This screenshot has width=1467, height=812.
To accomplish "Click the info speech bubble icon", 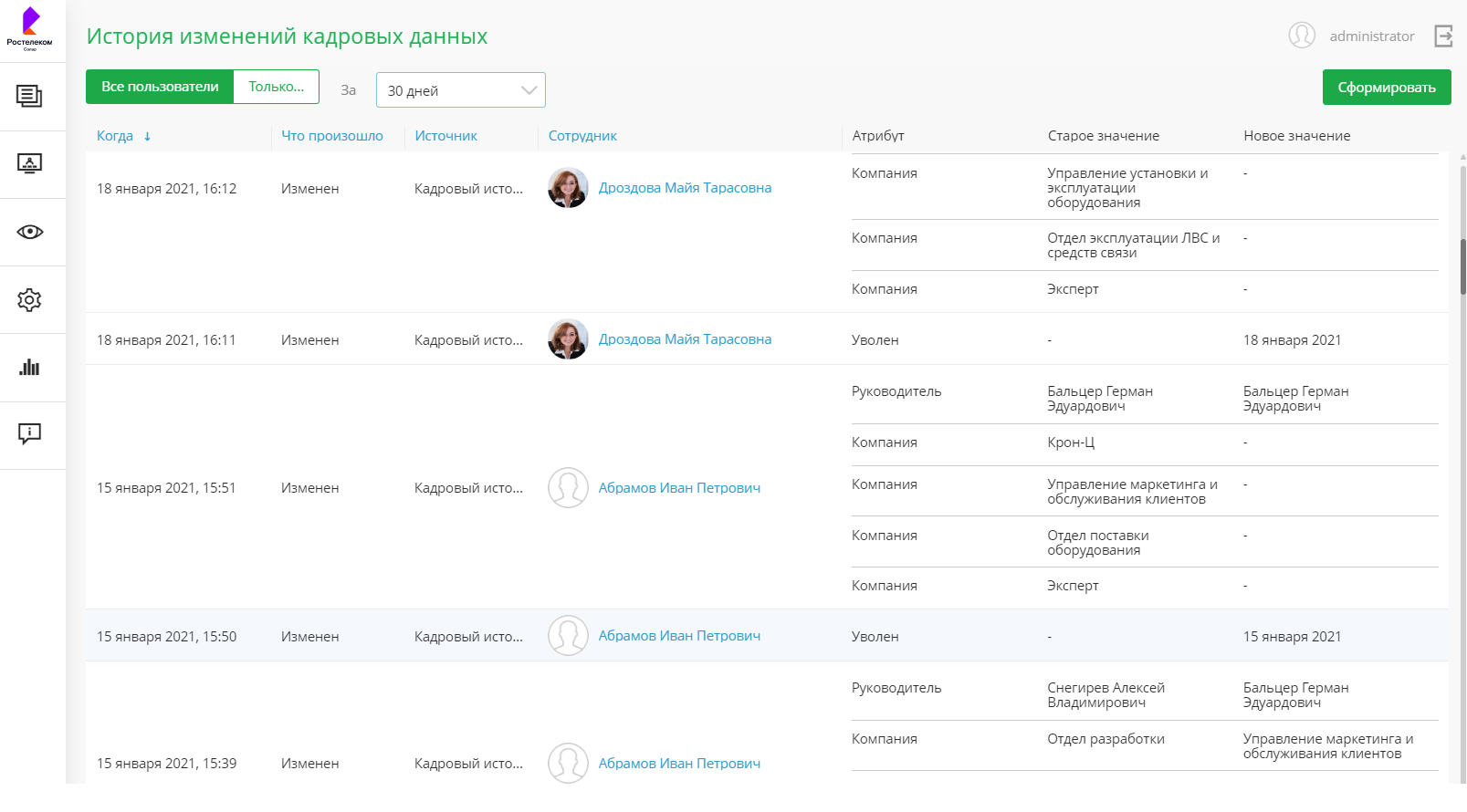I will (29, 434).
